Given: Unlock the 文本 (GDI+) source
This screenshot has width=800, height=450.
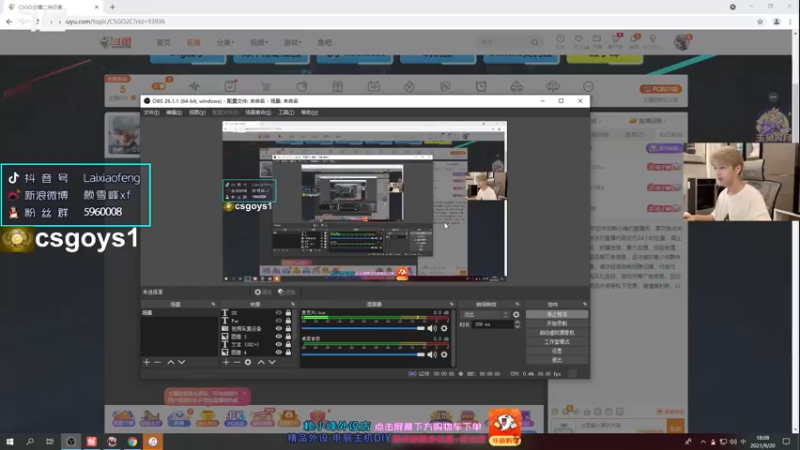Looking at the screenshot, I should click(x=288, y=344).
